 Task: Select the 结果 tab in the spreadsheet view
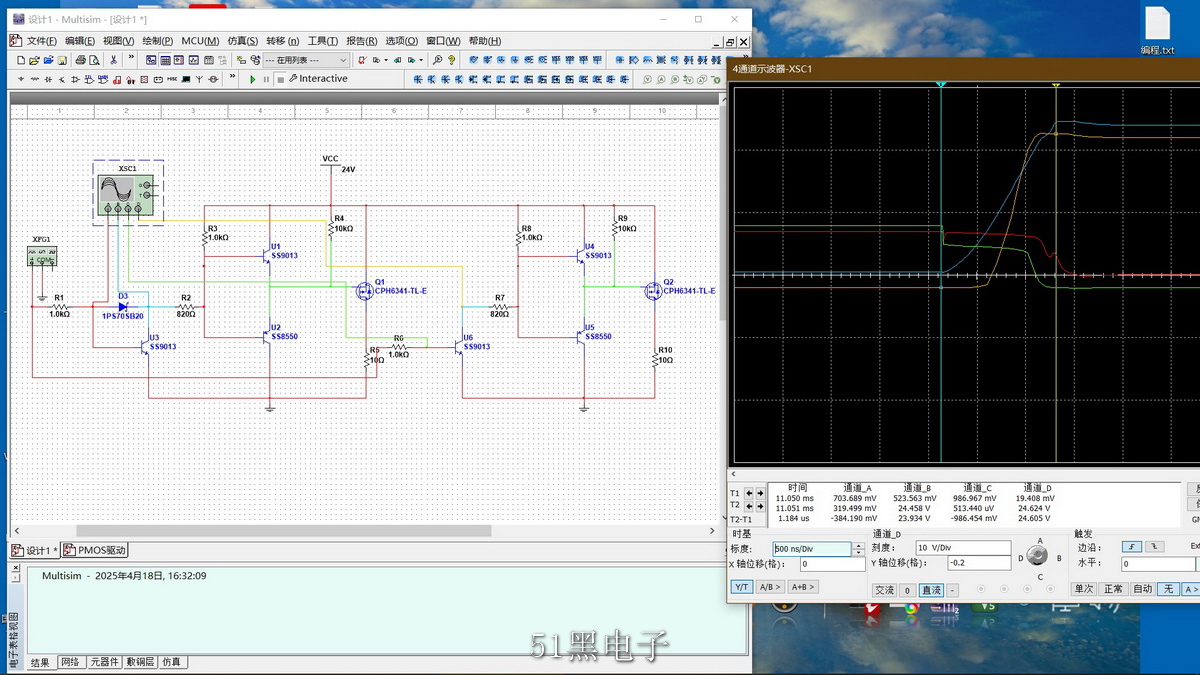click(x=40, y=662)
